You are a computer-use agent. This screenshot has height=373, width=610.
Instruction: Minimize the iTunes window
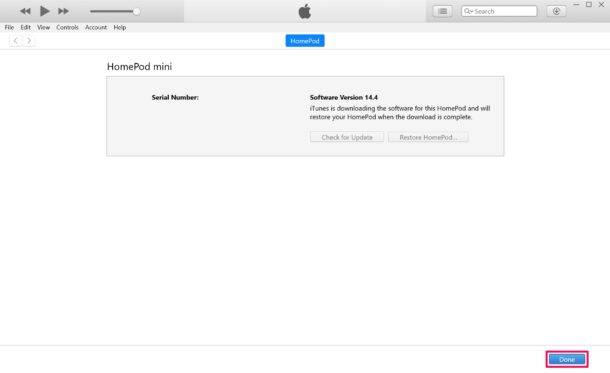pyautogui.click(x=576, y=5)
